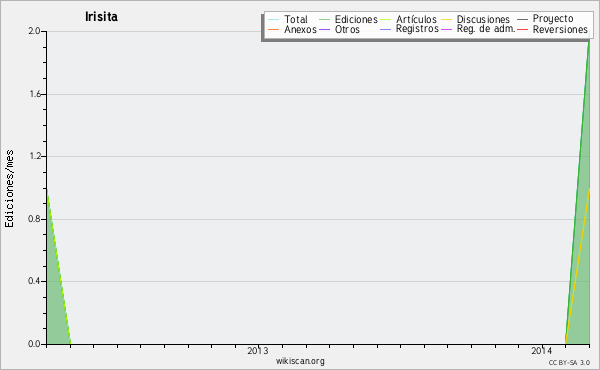Image resolution: width=600 pixels, height=370 pixels.
Task: Click the Reversiones legend label
Action: click(560, 29)
